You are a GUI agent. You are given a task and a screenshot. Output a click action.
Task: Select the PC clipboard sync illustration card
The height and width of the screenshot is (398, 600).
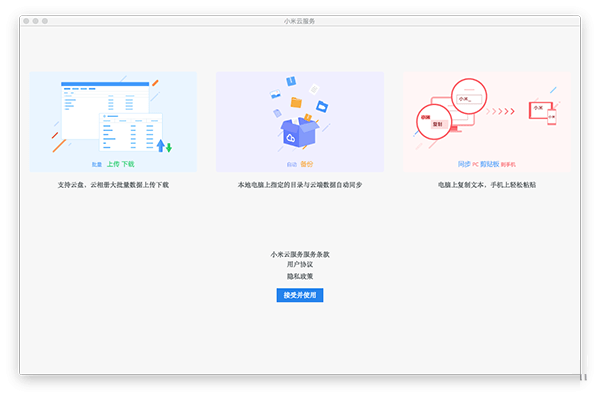486,122
